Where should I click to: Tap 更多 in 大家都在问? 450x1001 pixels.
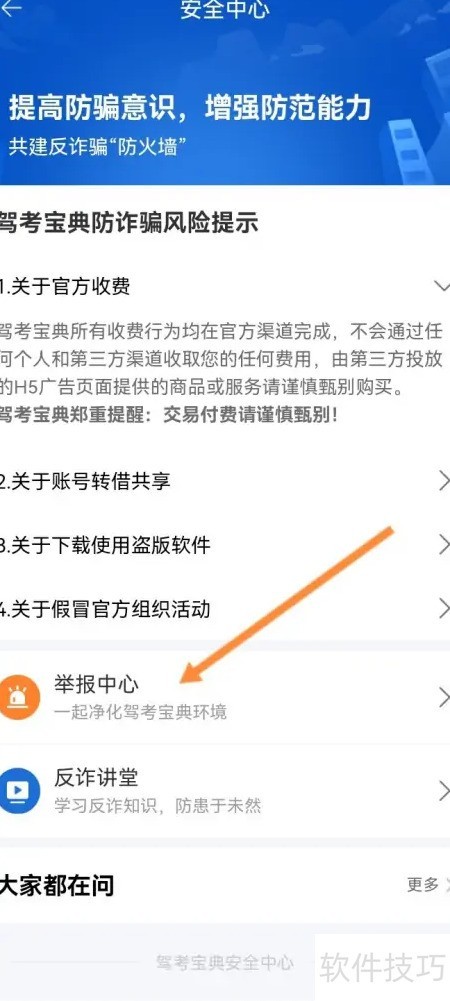pyautogui.click(x=423, y=884)
